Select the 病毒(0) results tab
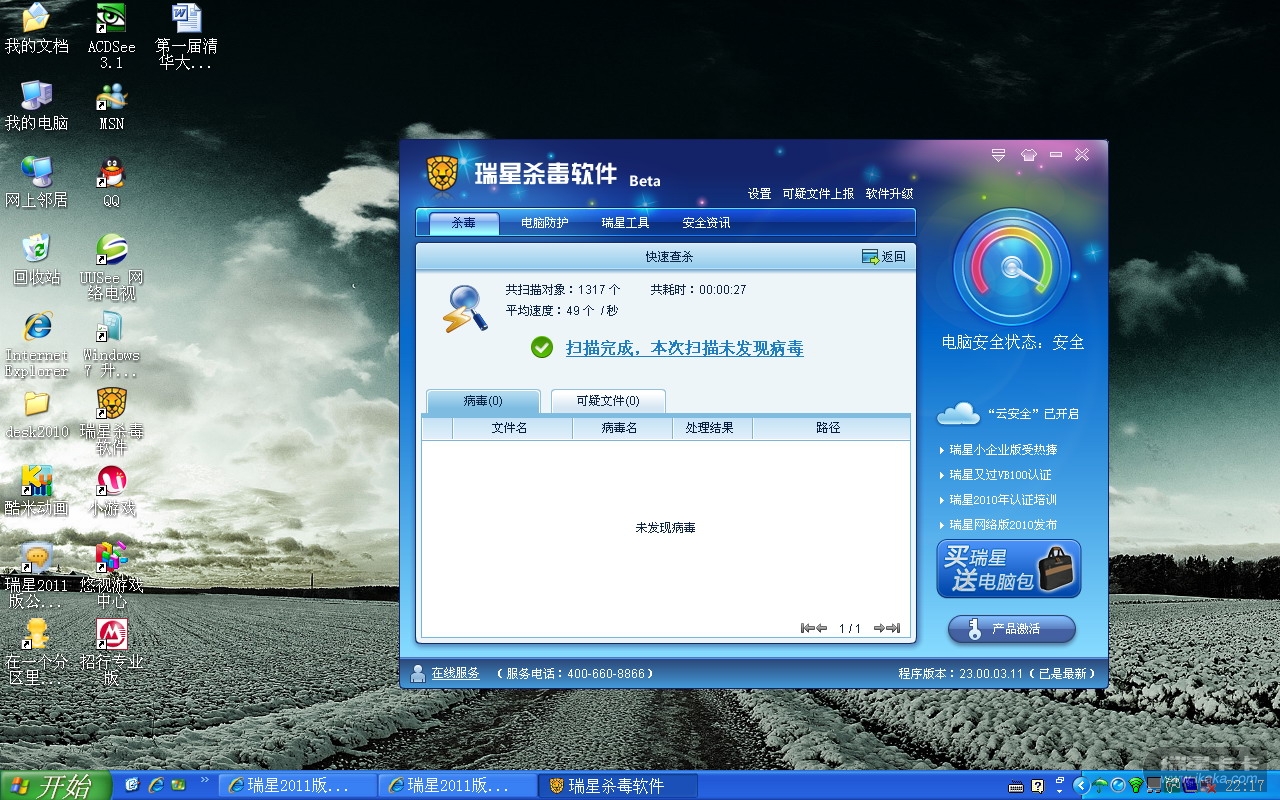The width and height of the screenshot is (1280, 800). (483, 401)
